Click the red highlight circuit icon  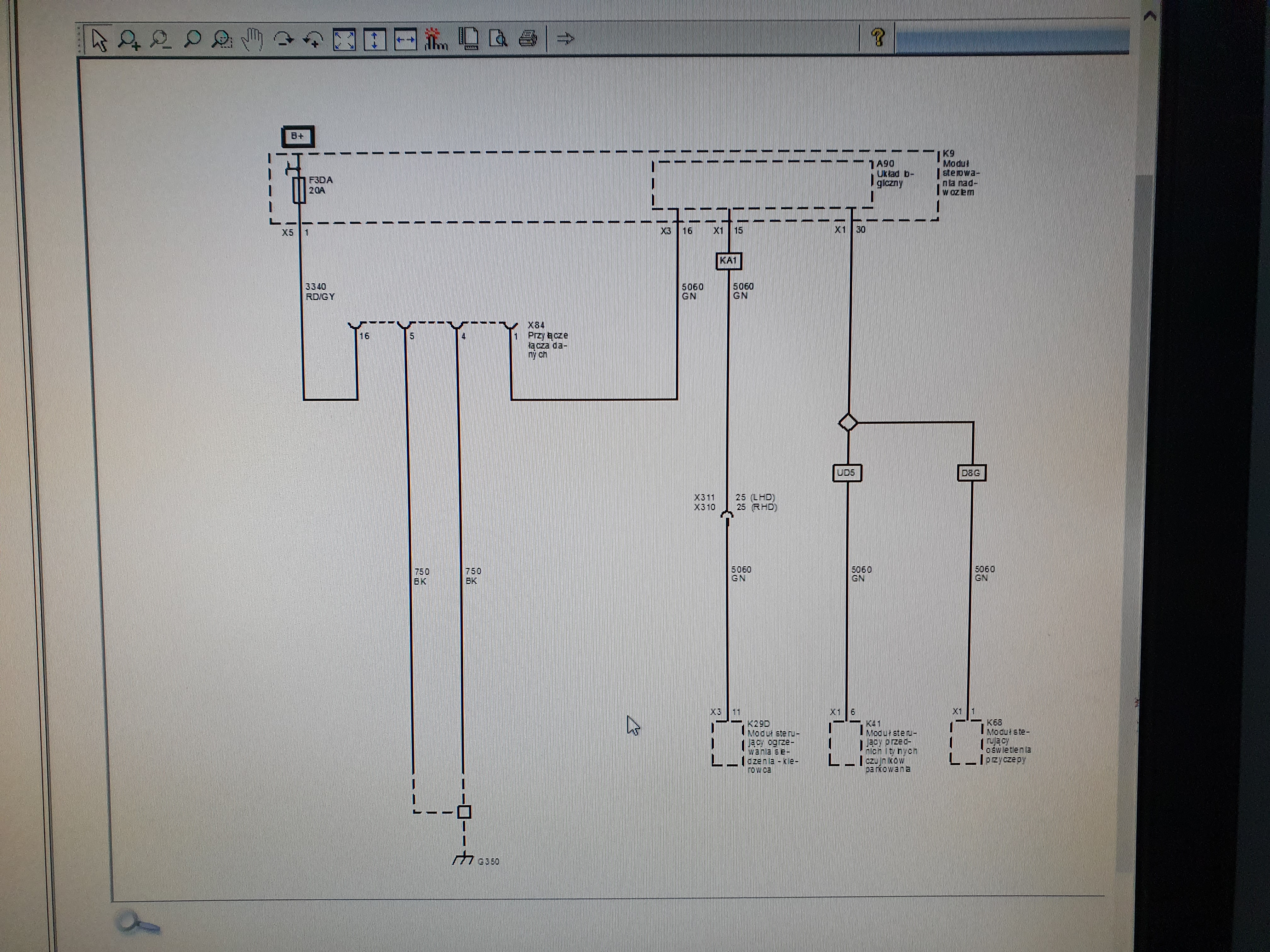pyautogui.click(x=436, y=40)
